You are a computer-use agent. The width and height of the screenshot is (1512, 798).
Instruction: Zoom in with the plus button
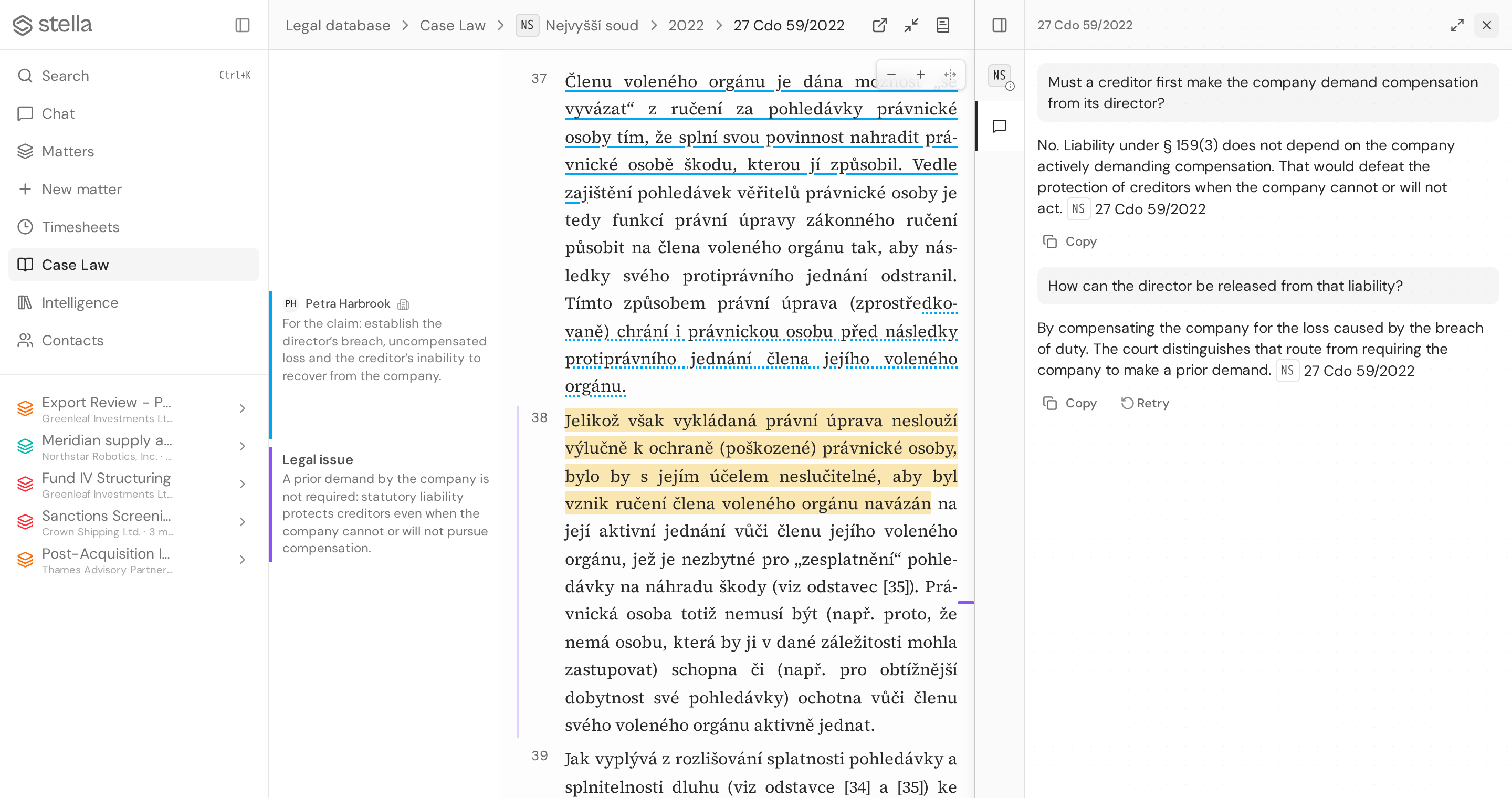pos(921,75)
